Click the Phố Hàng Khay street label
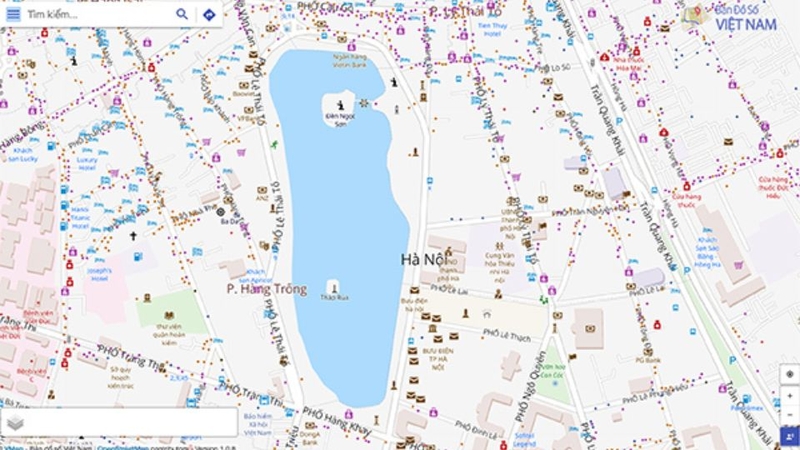This screenshot has width=800, height=450. tap(336, 421)
